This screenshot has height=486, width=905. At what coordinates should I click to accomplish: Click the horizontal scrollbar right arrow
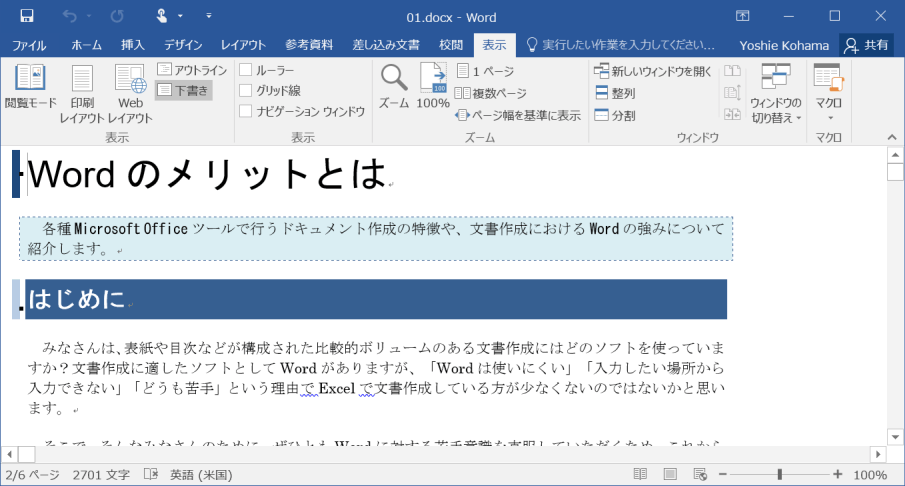878,454
